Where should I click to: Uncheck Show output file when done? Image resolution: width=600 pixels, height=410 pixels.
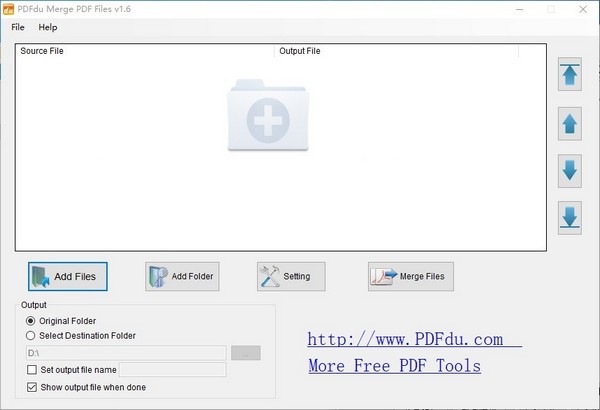coord(32,387)
